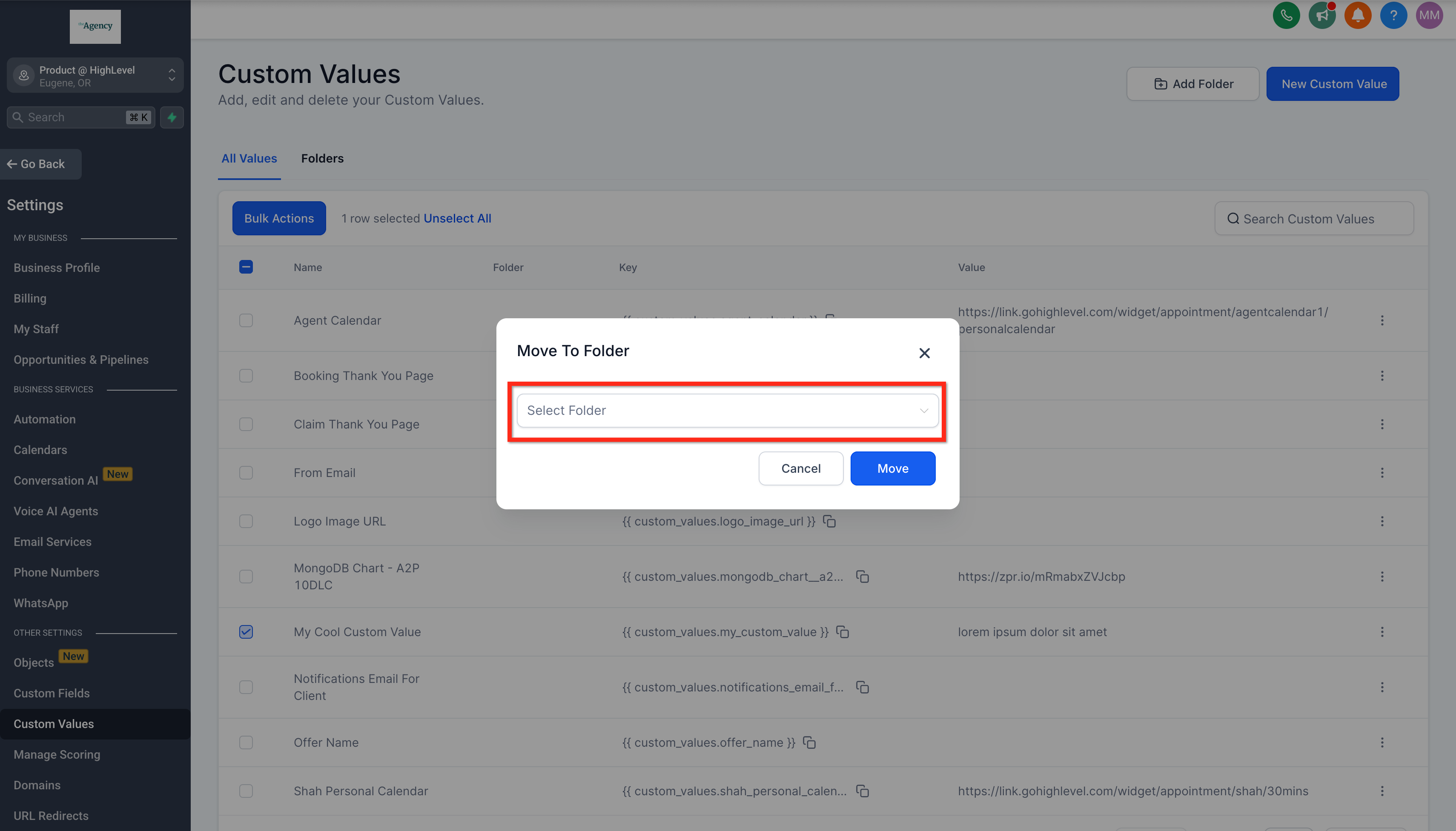1456x831 pixels.
Task: Copy the my_custom_value key icon
Action: (x=842, y=632)
